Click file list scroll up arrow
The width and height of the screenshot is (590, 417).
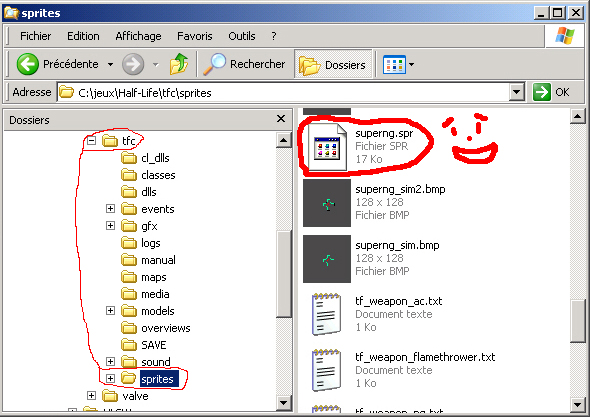[x=578, y=116]
